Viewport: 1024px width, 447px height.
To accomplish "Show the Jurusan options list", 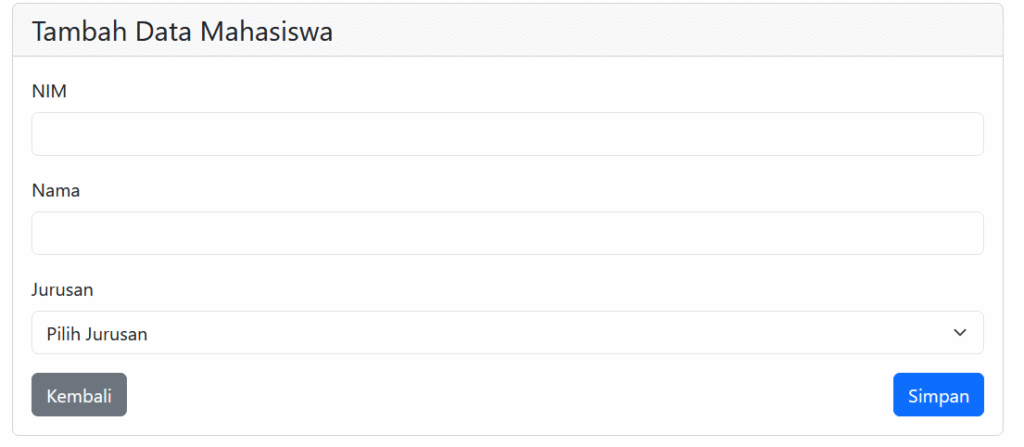I will coord(507,333).
